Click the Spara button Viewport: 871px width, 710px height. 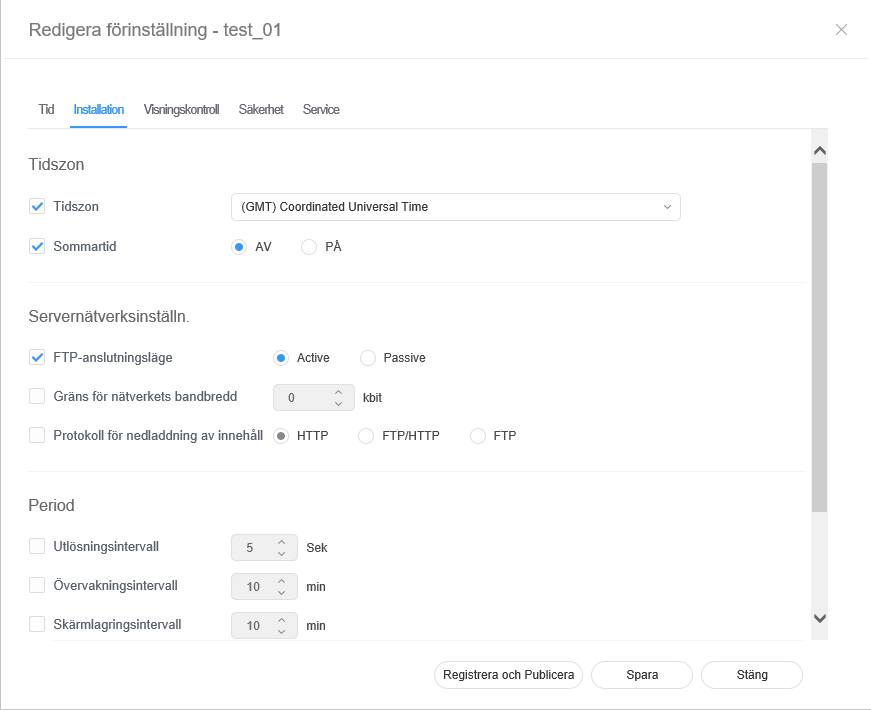pos(641,675)
